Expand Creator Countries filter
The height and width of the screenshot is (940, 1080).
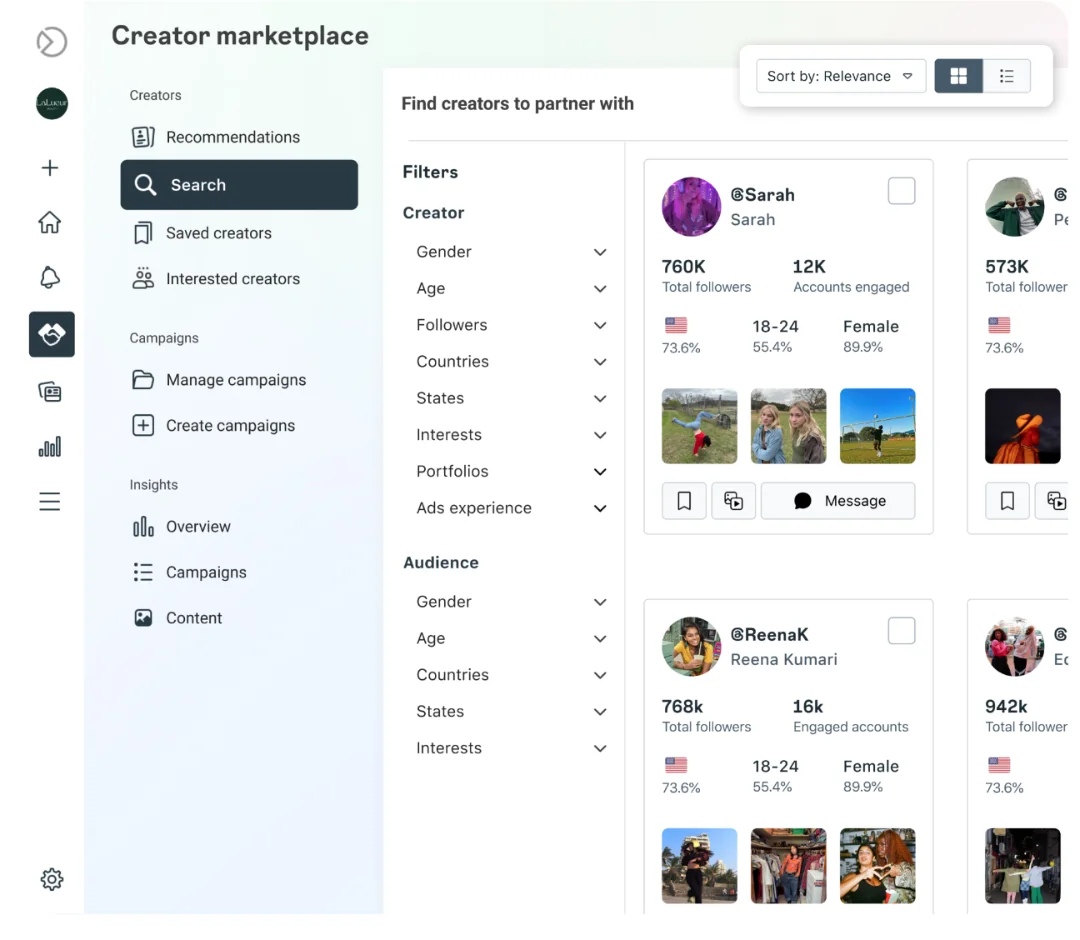(x=511, y=362)
